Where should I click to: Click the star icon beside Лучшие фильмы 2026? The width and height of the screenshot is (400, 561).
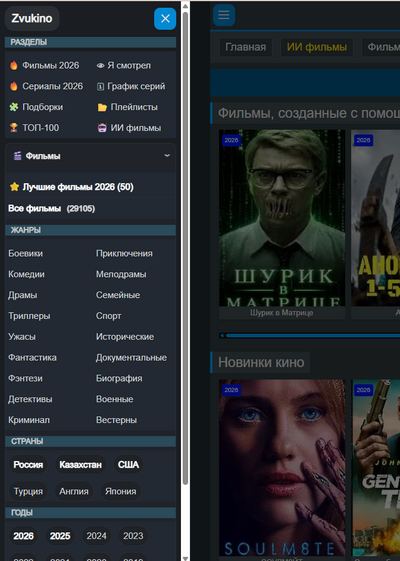15,187
